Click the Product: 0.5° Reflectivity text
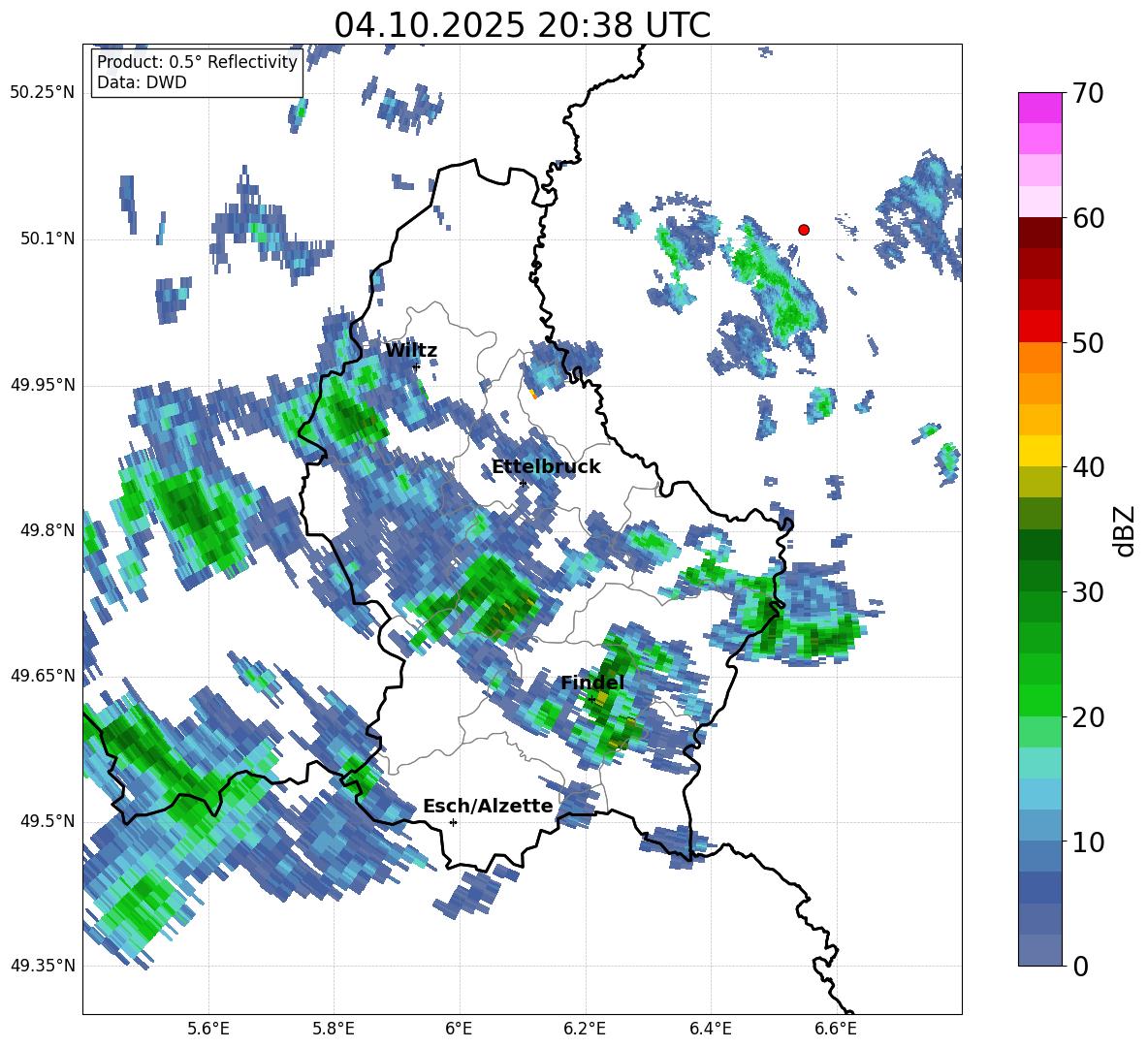 point(197,62)
